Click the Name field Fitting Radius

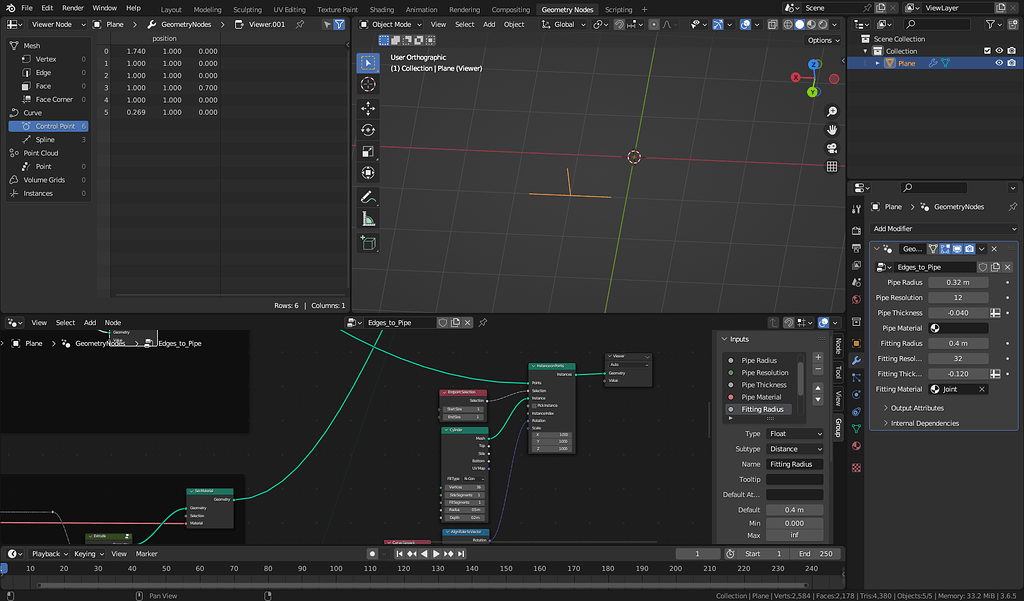click(794, 464)
